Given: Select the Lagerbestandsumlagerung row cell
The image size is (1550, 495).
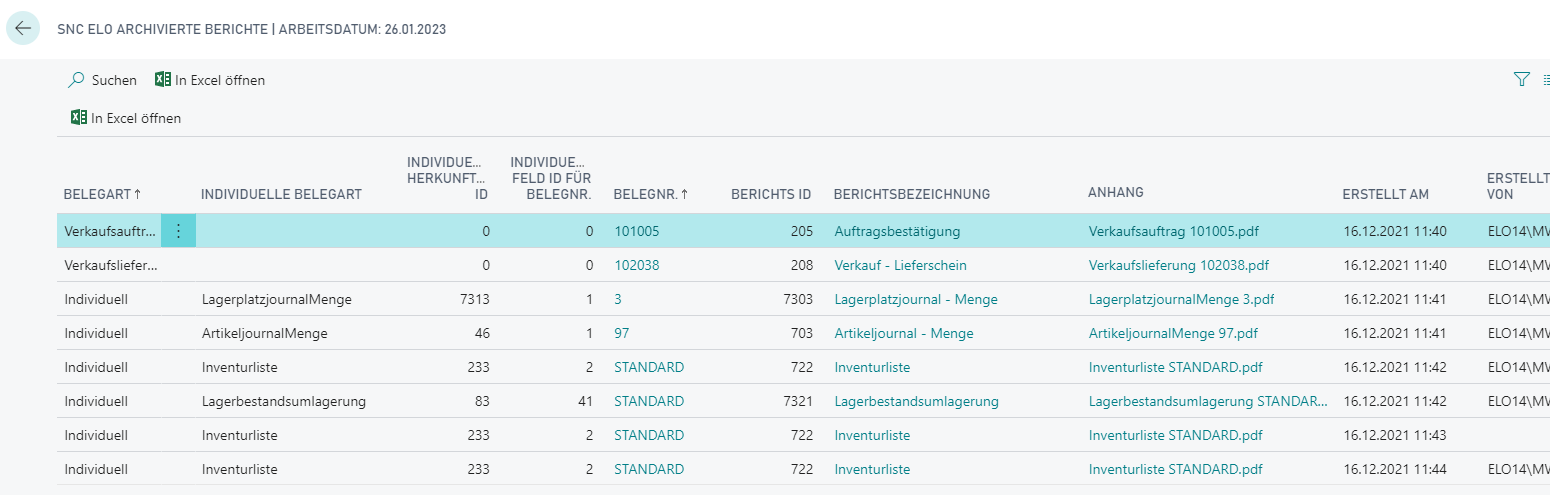Looking at the screenshot, I should coord(283,401).
